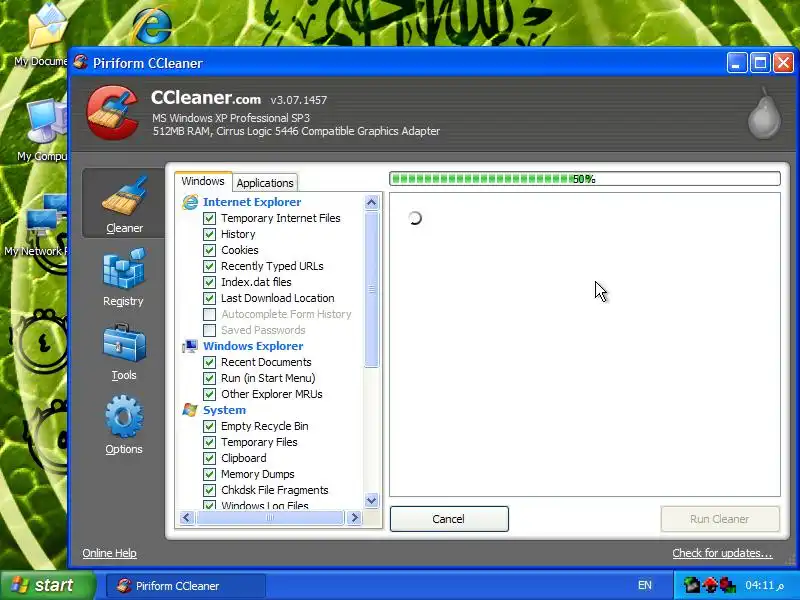Toggle Empty Recycle Bin checkbox
Screen dimensions: 800x600
209,426
